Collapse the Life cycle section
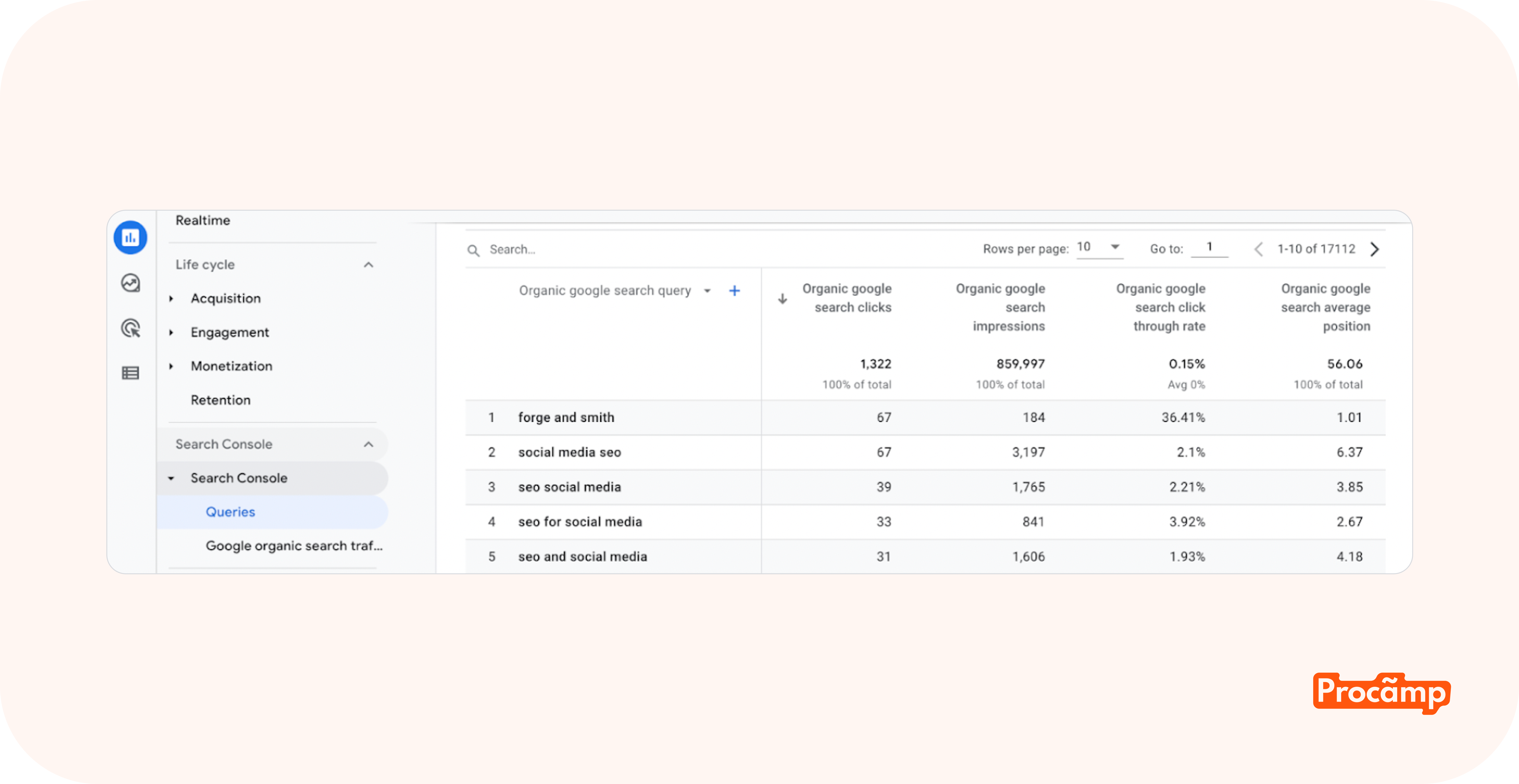 (368, 265)
